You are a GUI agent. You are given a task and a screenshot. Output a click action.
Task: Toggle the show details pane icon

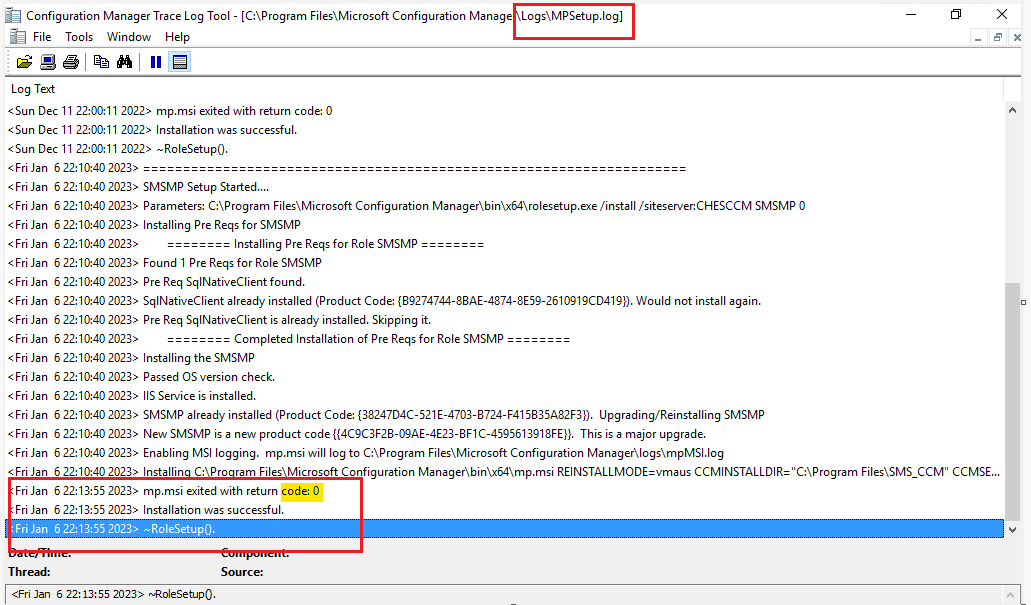pos(180,62)
